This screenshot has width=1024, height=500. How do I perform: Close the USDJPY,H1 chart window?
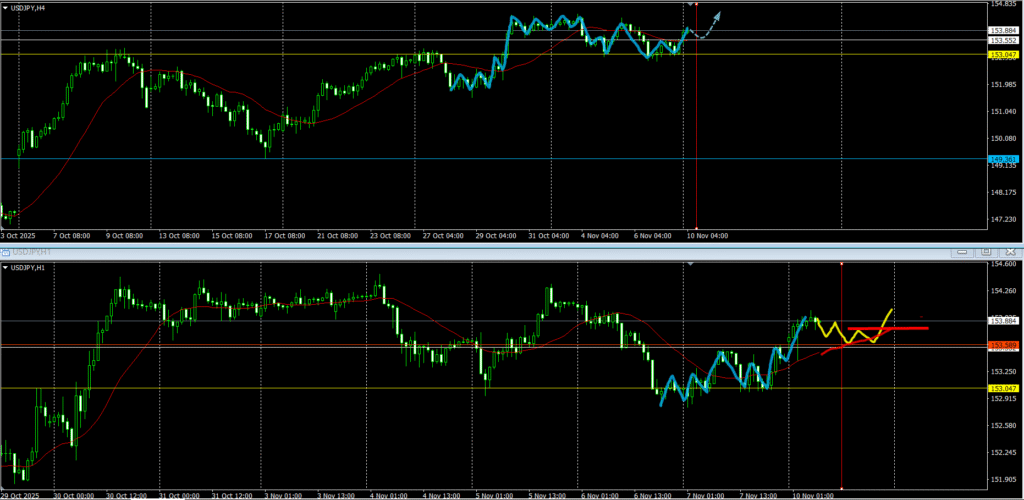(x=1008, y=252)
